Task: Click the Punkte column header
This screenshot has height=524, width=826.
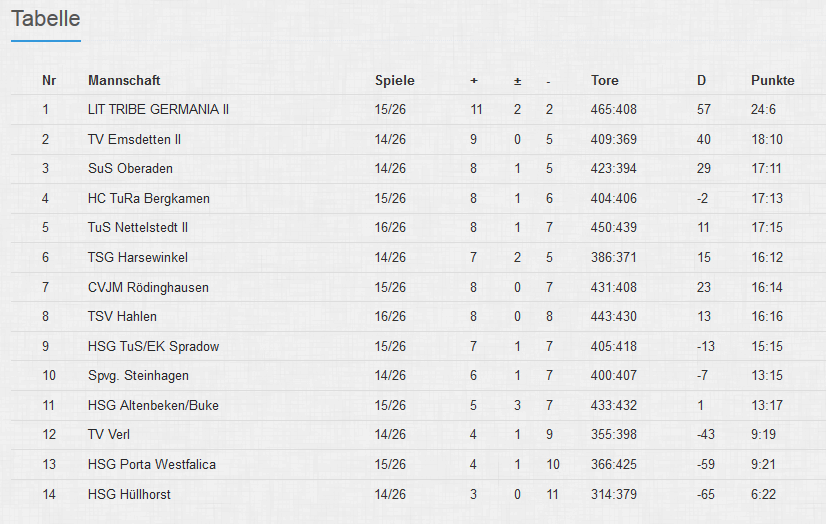Action: (x=772, y=80)
